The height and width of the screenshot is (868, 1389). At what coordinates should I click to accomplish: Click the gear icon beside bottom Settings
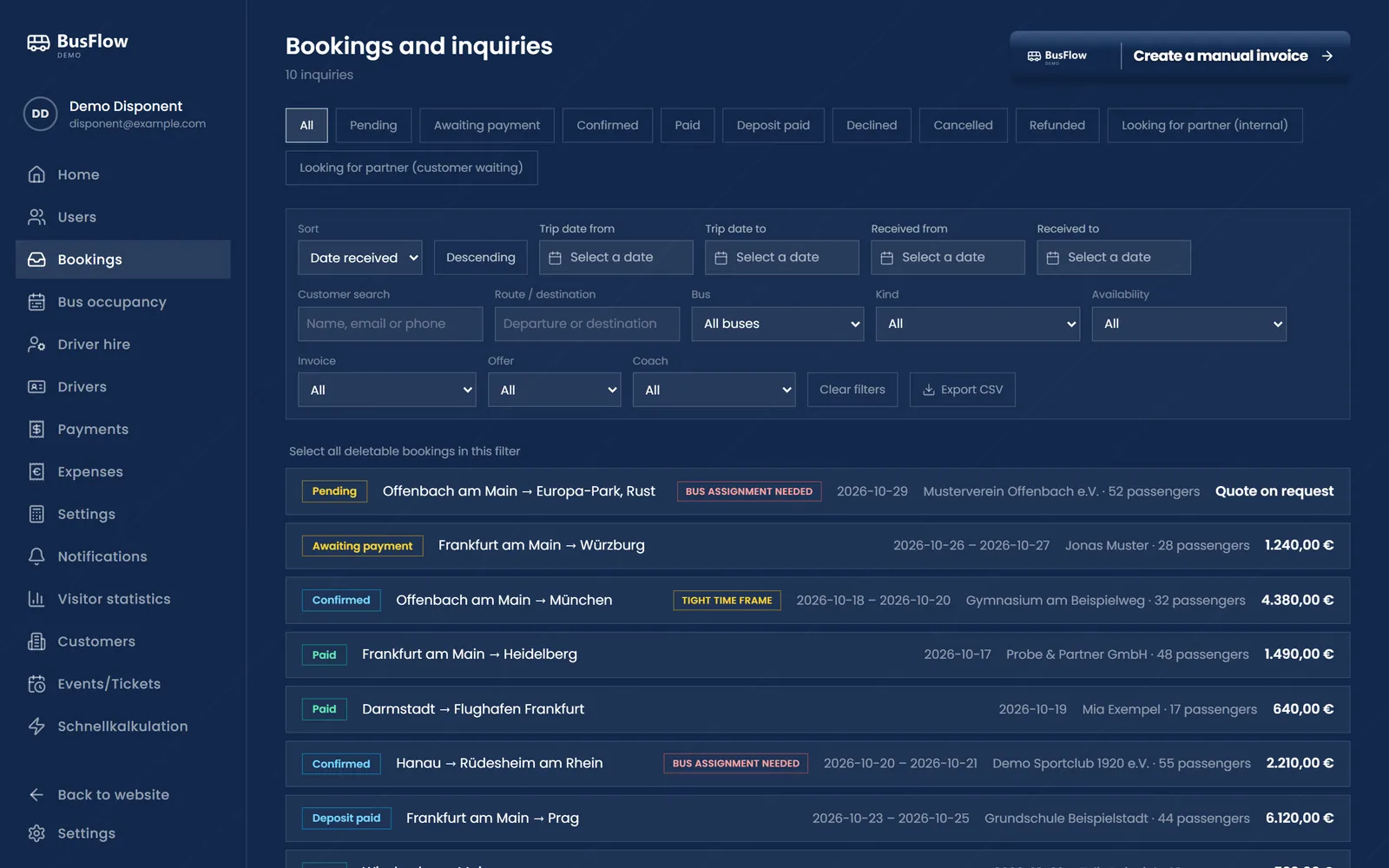(36, 833)
